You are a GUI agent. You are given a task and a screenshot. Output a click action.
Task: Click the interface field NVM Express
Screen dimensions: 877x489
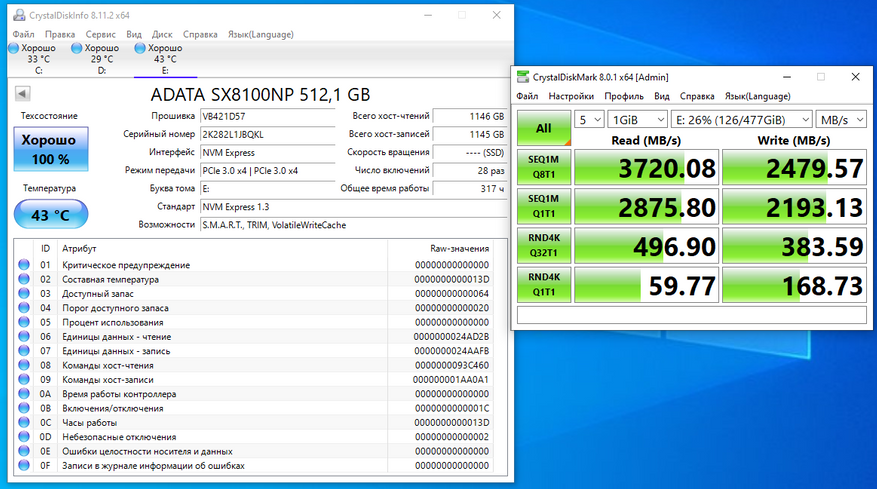[267, 153]
